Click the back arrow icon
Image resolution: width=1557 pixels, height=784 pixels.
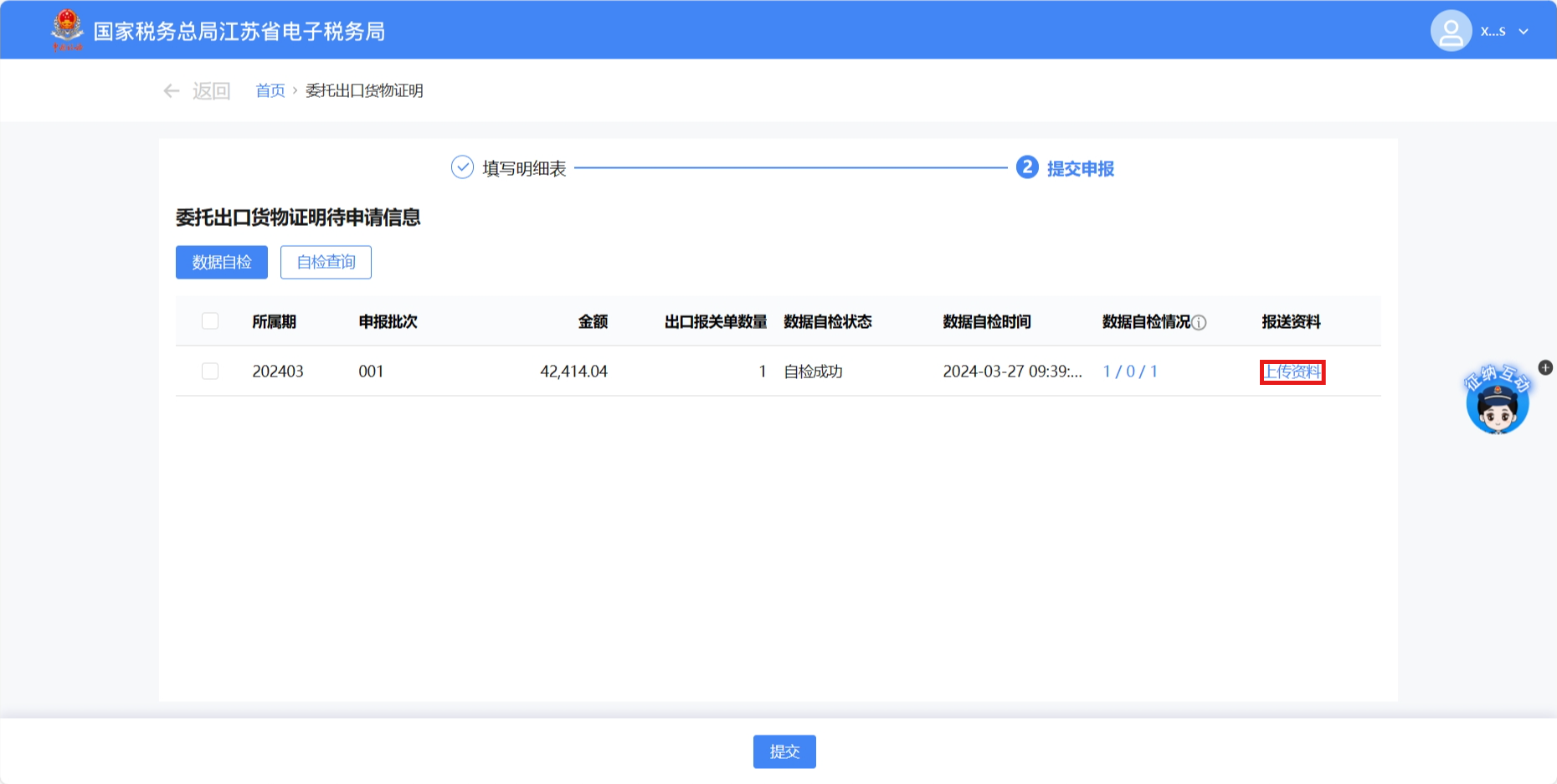pyautogui.click(x=172, y=90)
